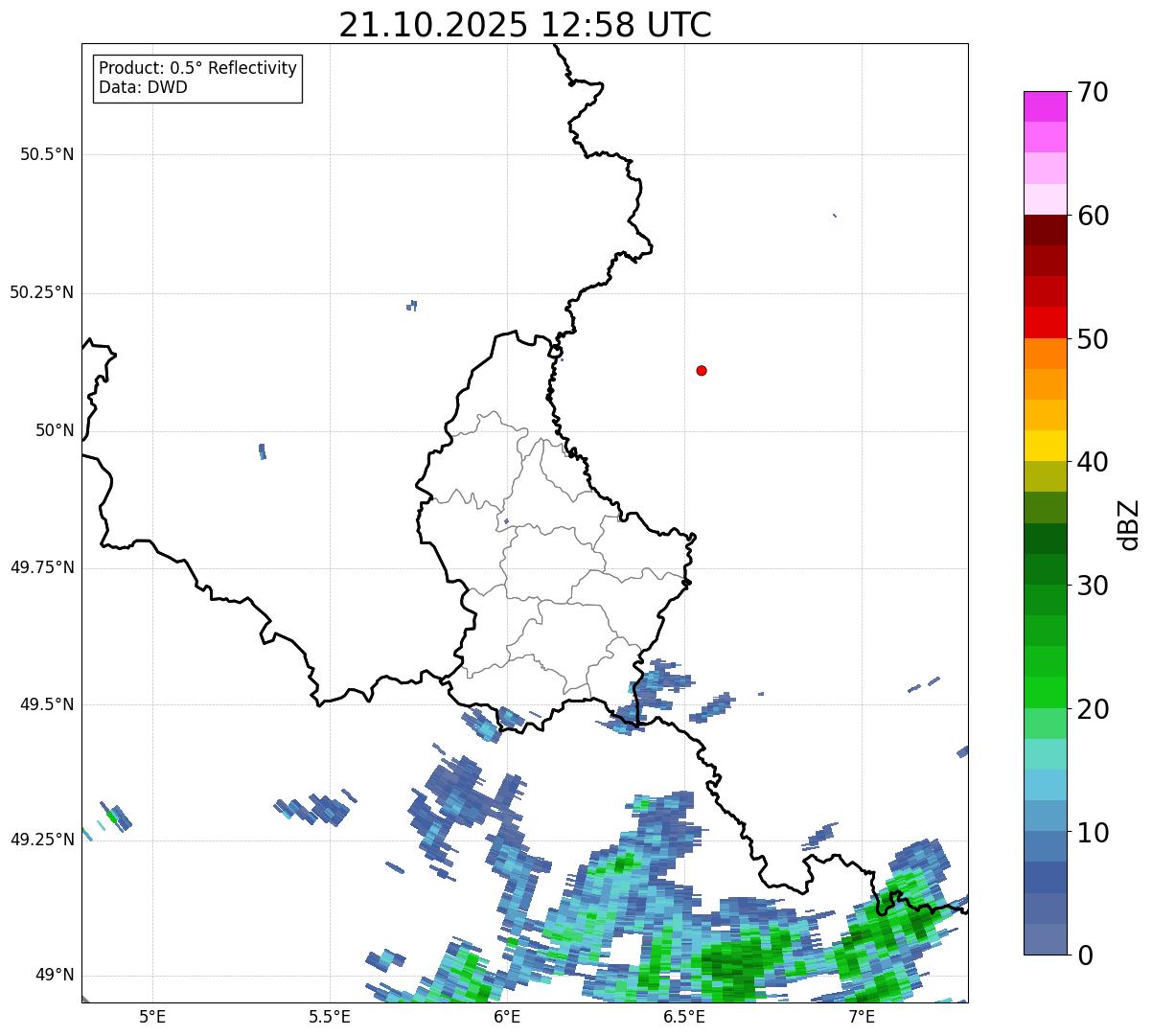Pick the magenta top colorbar swatch
This screenshot has width=1152, height=1036.
1045,106
